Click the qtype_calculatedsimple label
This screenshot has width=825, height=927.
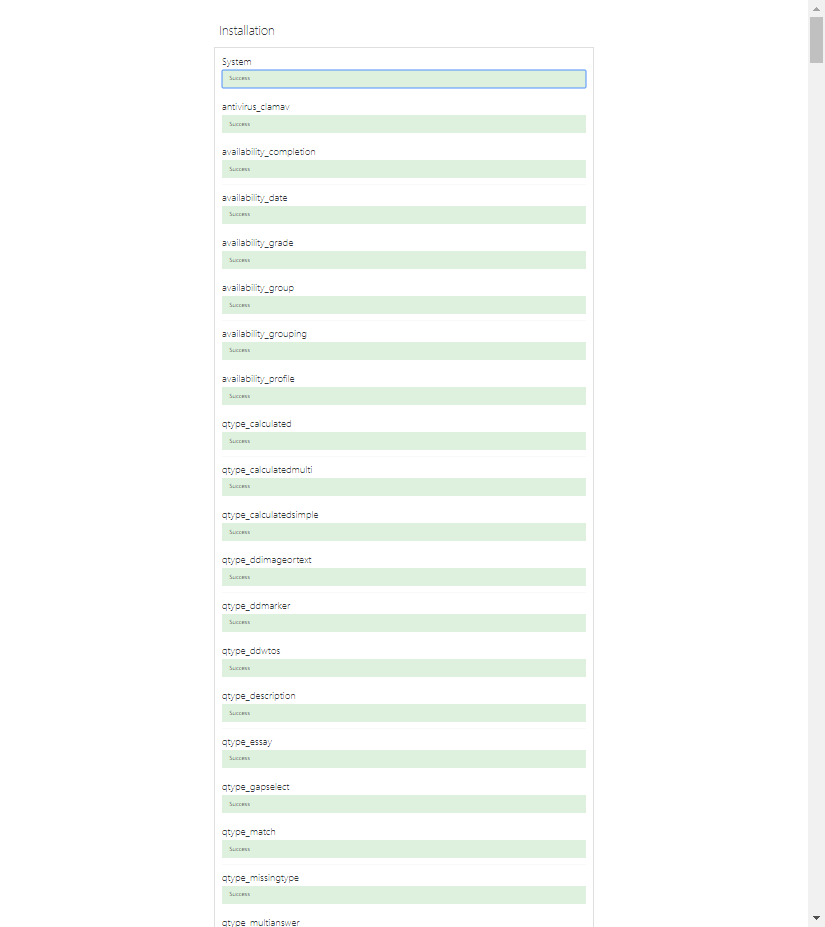point(270,515)
